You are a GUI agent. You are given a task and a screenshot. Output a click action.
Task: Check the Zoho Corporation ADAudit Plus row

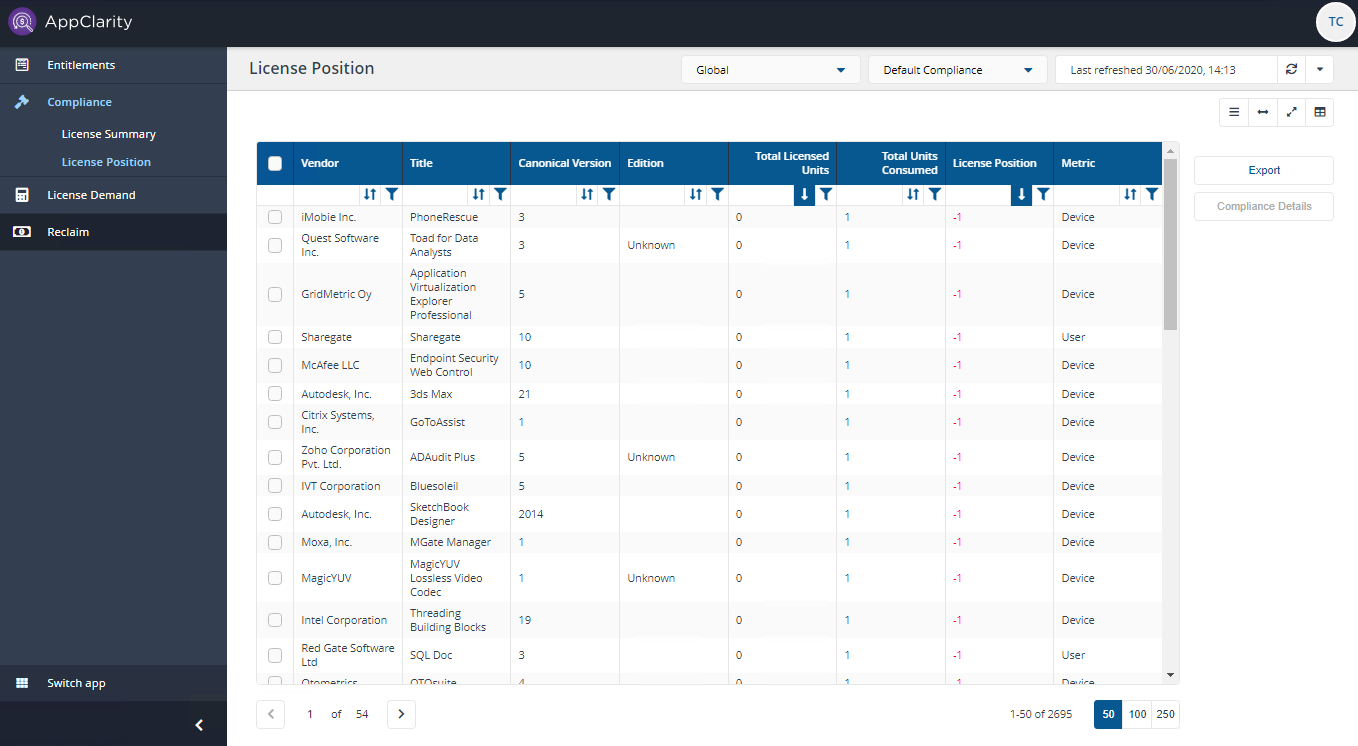pos(275,457)
